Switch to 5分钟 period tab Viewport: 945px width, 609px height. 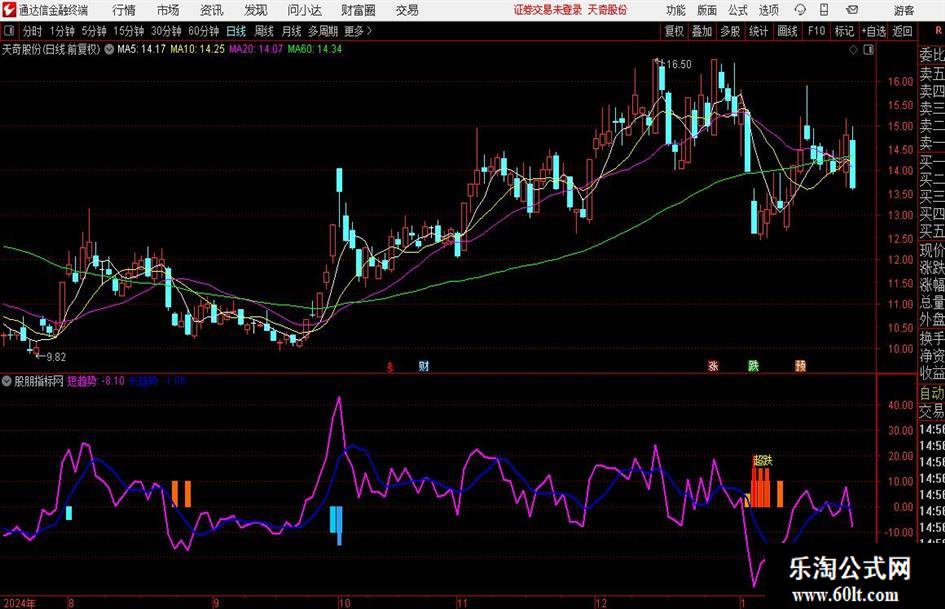[94, 31]
